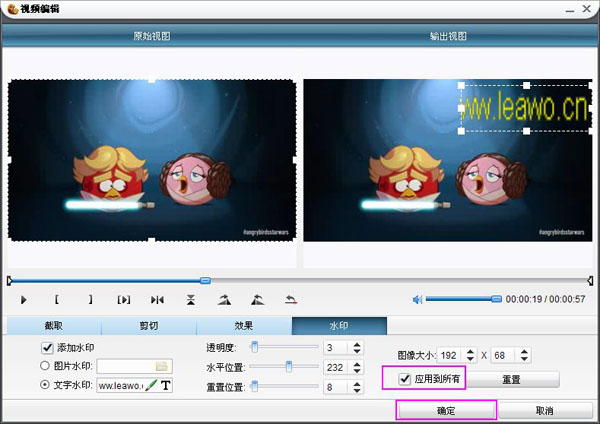Increase 透明度 value with up arrow
Image resolution: width=600 pixels, height=424 pixels.
[x=357, y=344]
